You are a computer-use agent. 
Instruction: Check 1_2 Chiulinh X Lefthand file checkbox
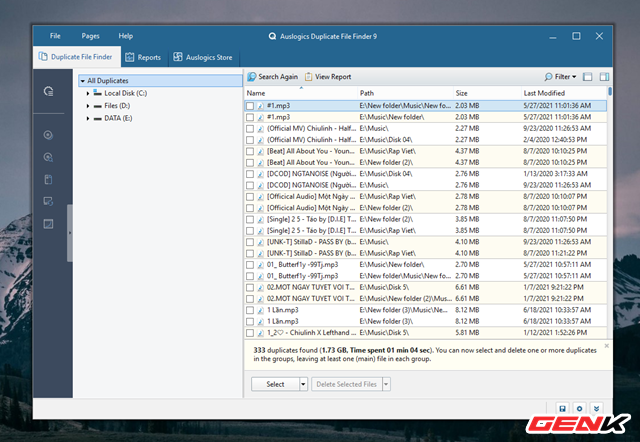point(250,333)
